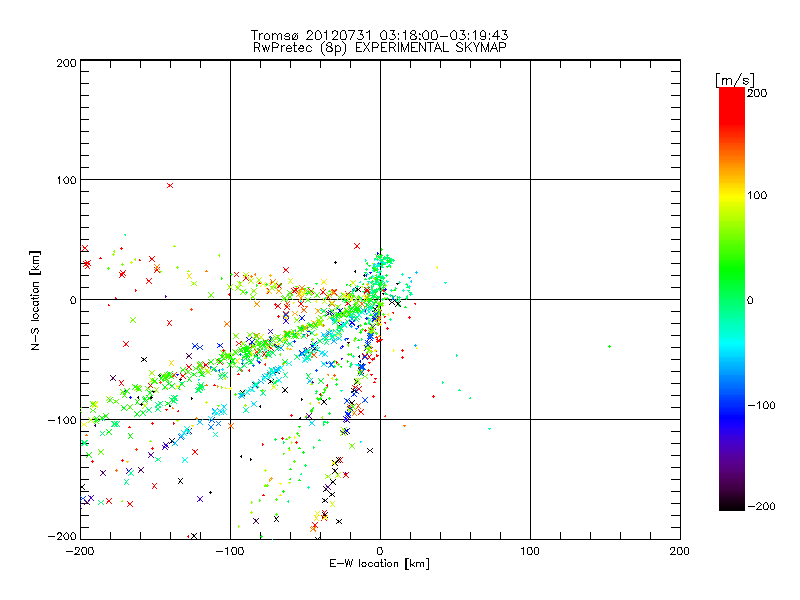Click the y-axis tick label 100
This screenshot has width=800, height=600.
point(64,180)
